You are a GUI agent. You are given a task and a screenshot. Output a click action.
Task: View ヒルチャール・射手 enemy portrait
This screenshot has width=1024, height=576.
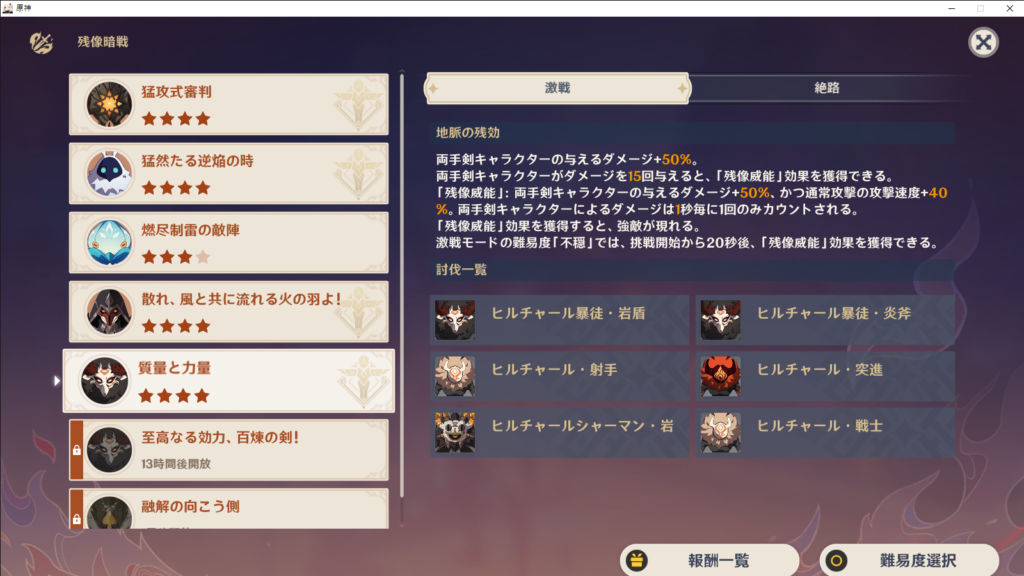coord(455,376)
